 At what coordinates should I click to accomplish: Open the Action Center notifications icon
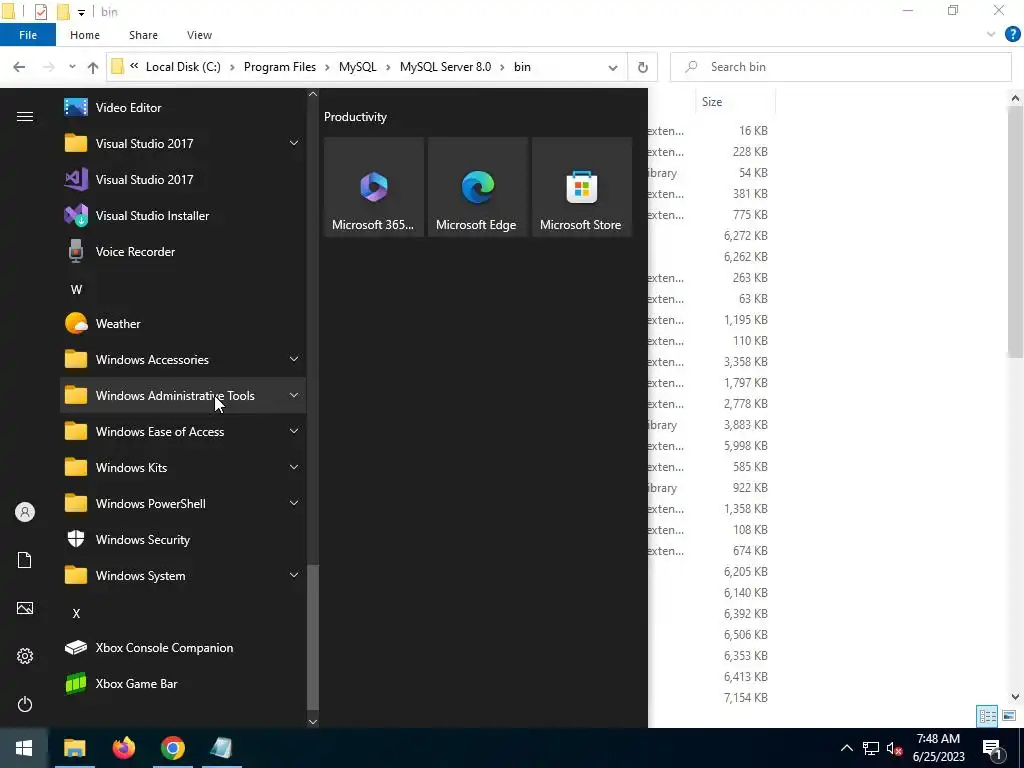click(x=991, y=748)
